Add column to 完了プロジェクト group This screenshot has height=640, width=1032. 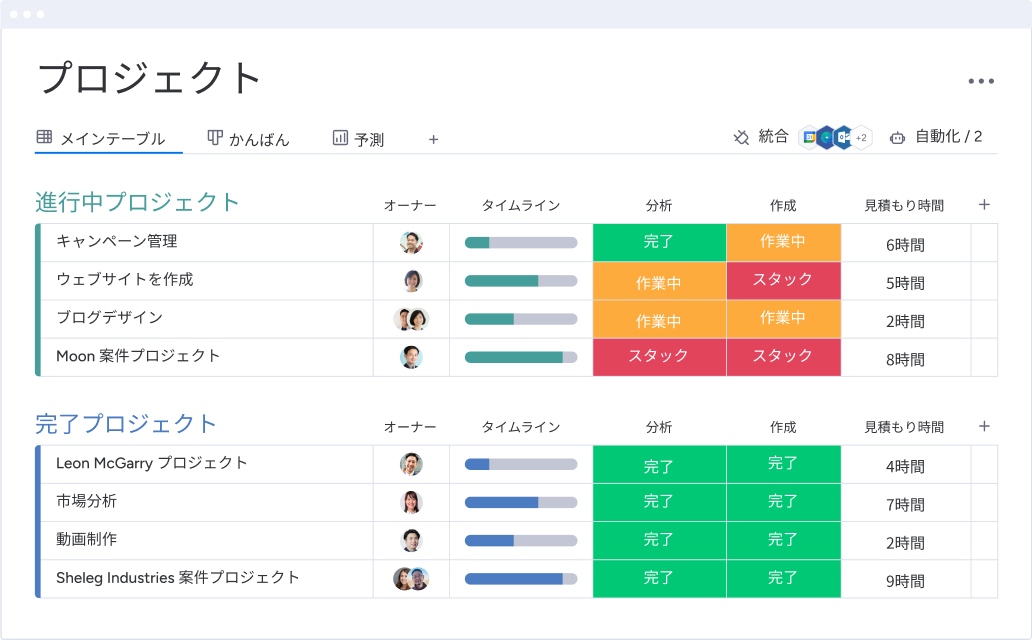click(x=984, y=426)
